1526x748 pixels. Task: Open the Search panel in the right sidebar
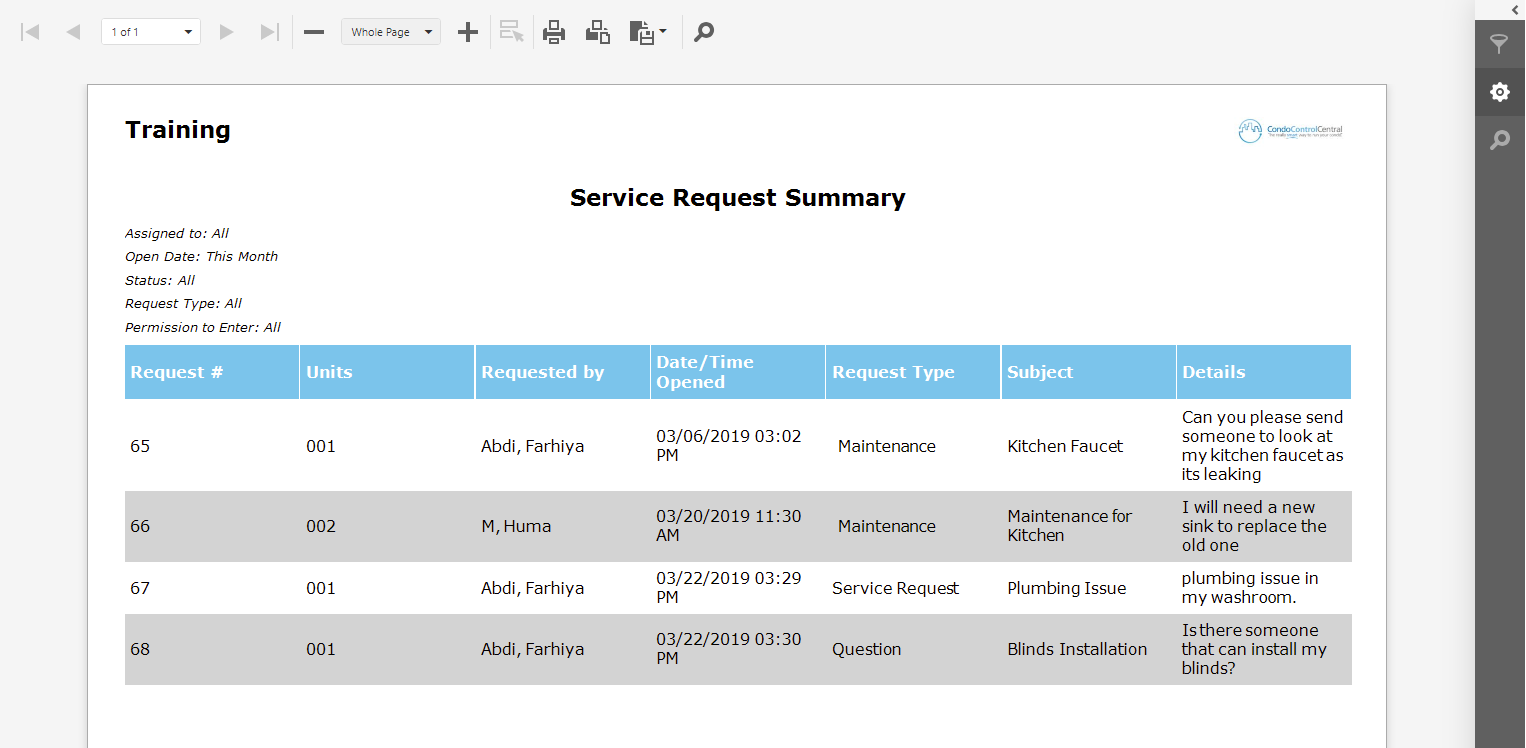coord(1500,139)
